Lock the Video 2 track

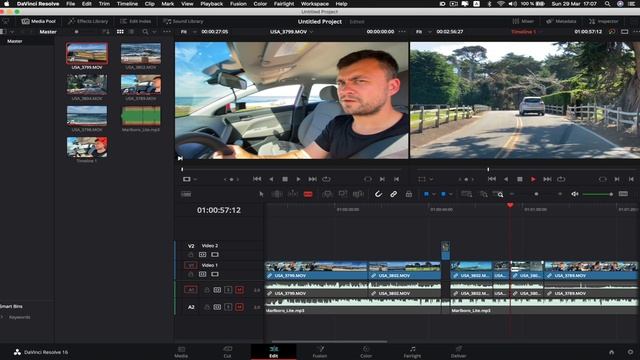pos(191,255)
